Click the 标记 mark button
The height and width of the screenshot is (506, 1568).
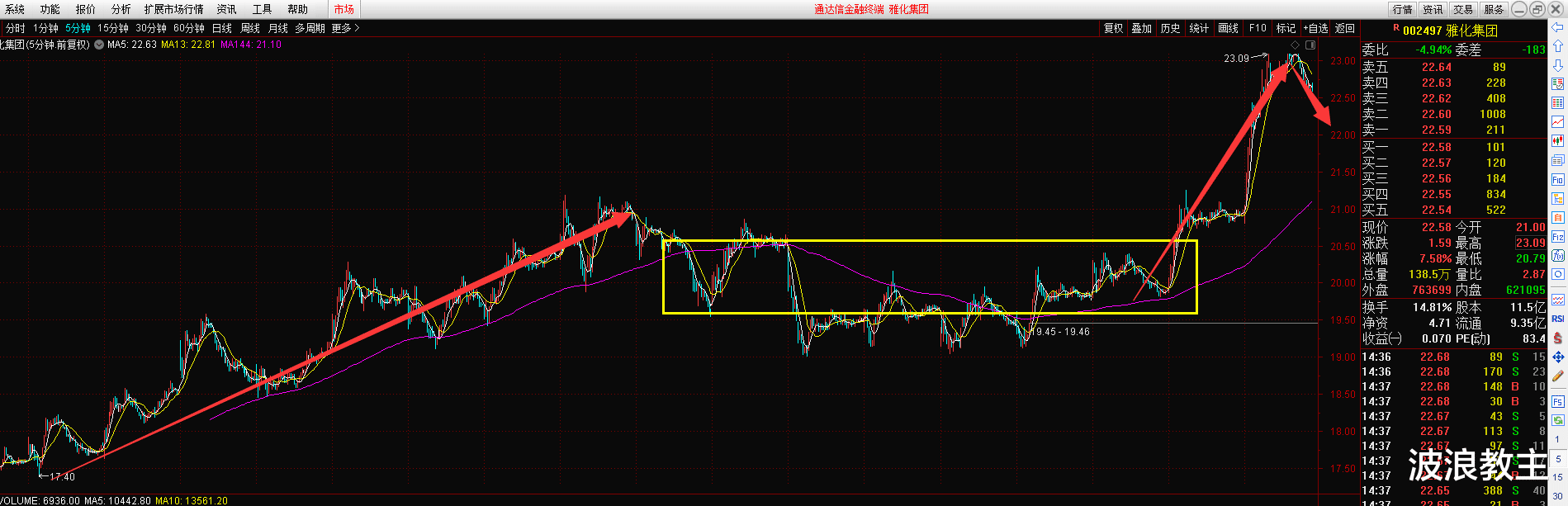tap(1286, 28)
